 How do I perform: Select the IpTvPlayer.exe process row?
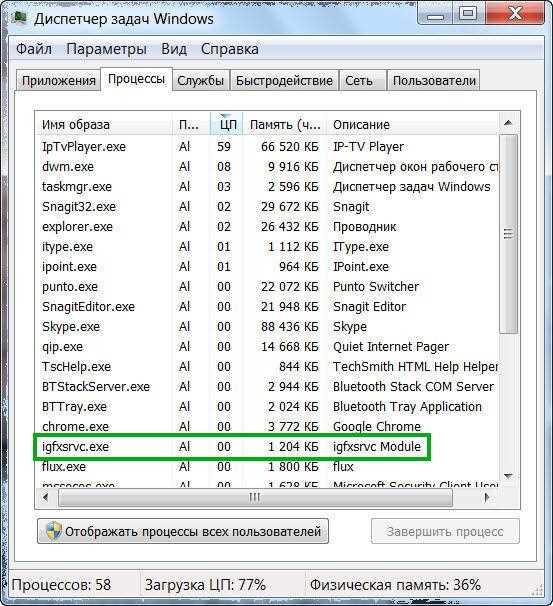tap(267, 147)
